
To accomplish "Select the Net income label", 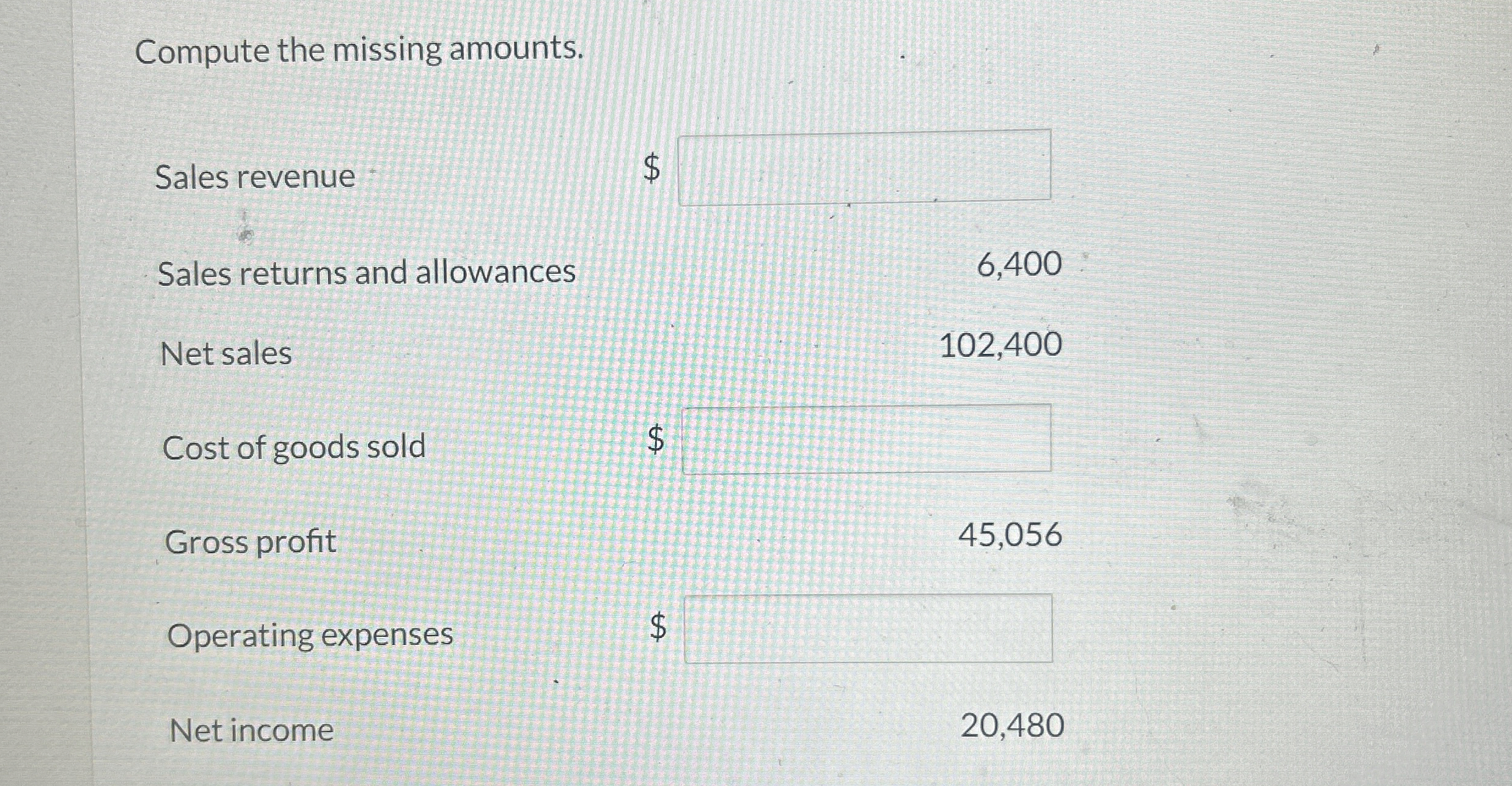I will point(251,730).
